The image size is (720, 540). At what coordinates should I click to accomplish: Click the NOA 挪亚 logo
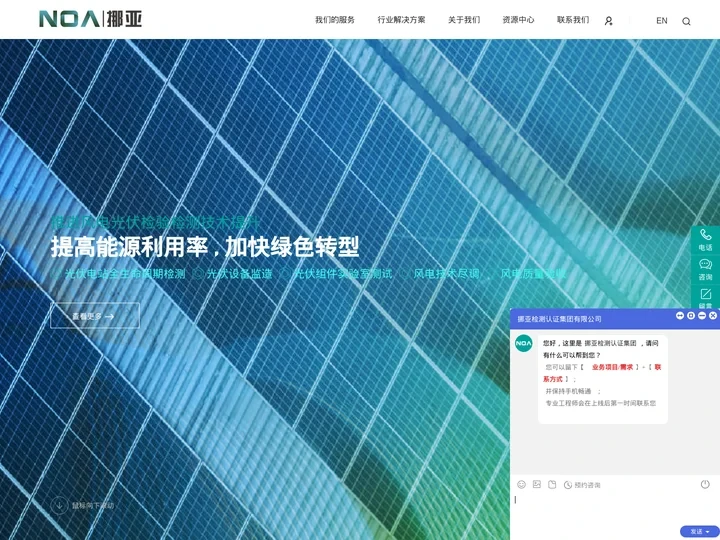90,19
